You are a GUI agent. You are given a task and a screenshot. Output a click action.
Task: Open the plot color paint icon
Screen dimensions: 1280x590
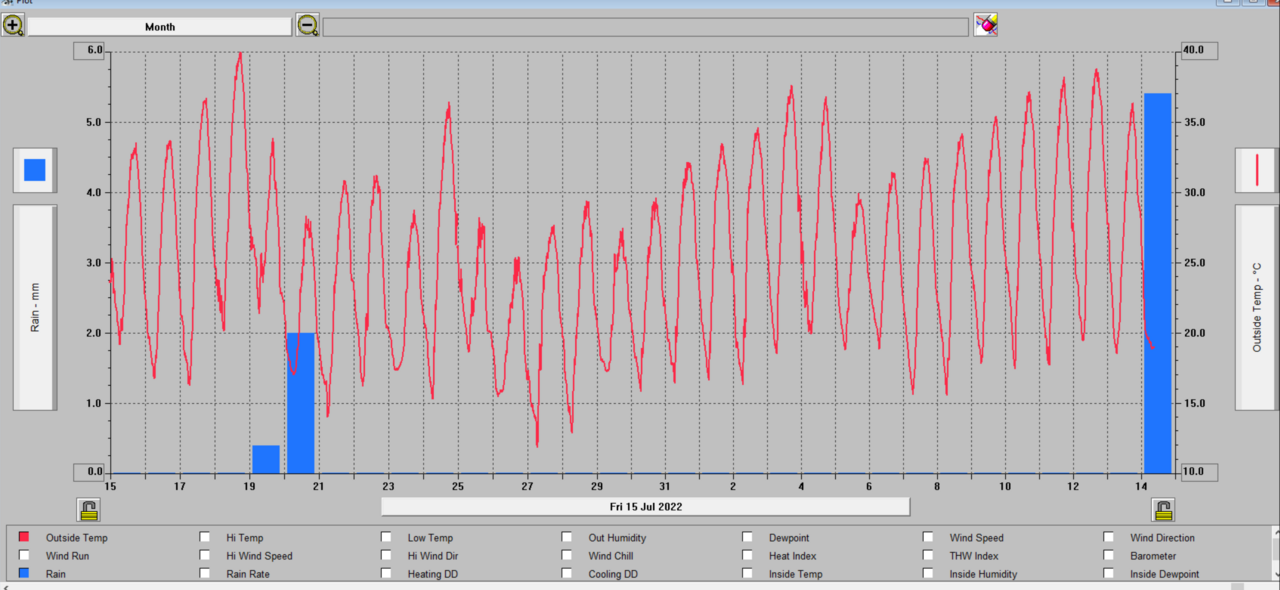(x=986, y=25)
